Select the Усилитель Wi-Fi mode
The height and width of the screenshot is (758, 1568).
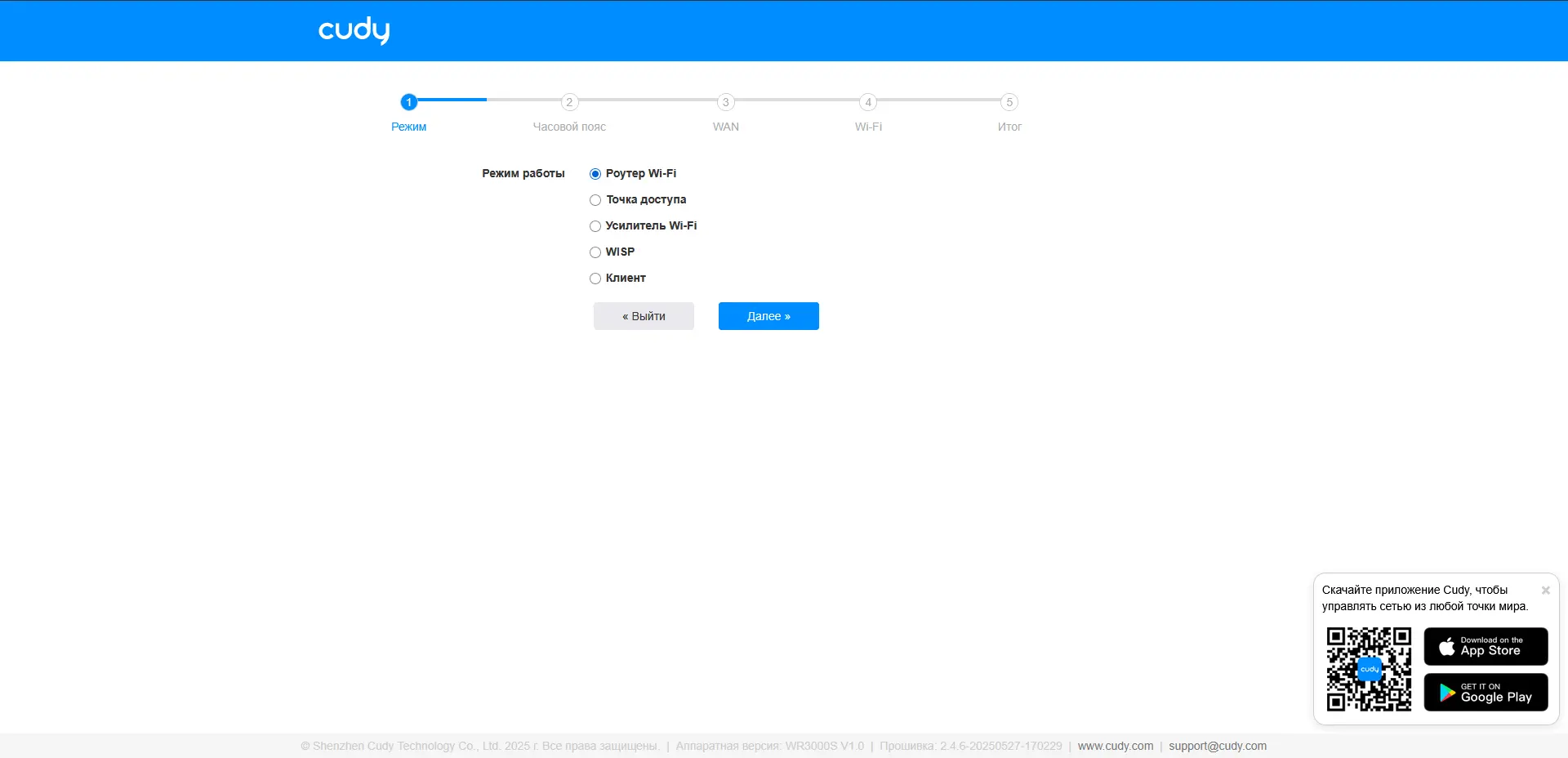click(x=595, y=225)
